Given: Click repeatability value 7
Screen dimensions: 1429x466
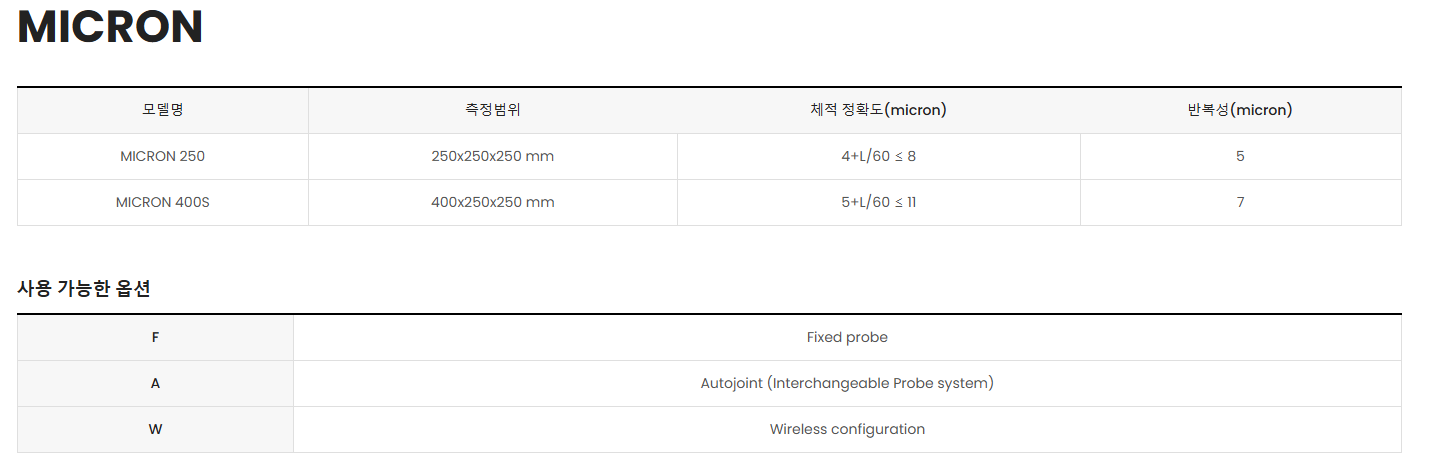Looking at the screenshot, I should coord(1241,203).
